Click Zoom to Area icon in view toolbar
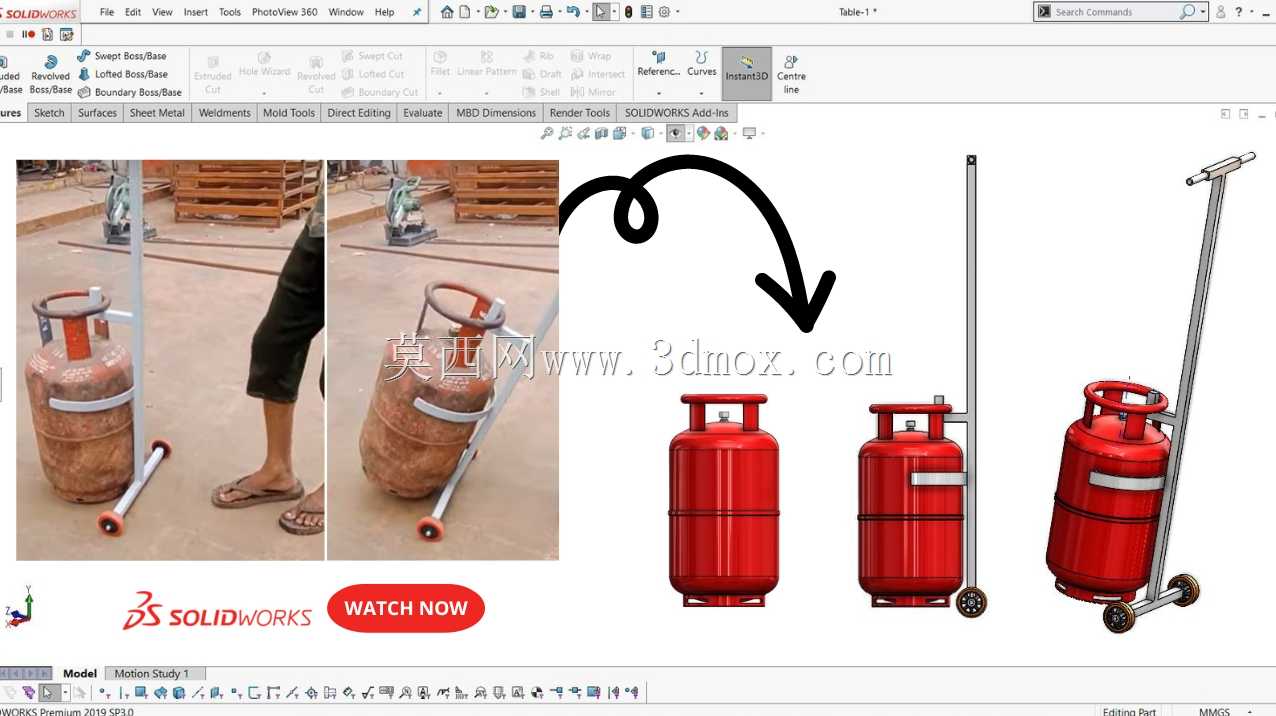The image size is (1276, 716). (565, 133)
